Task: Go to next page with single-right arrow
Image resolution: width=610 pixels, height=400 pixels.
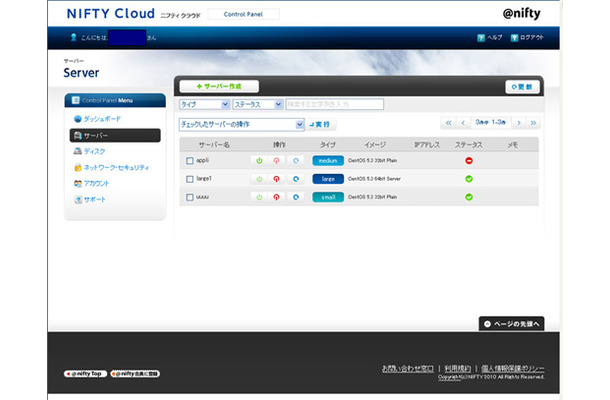Action: click(x=519, y=123)
